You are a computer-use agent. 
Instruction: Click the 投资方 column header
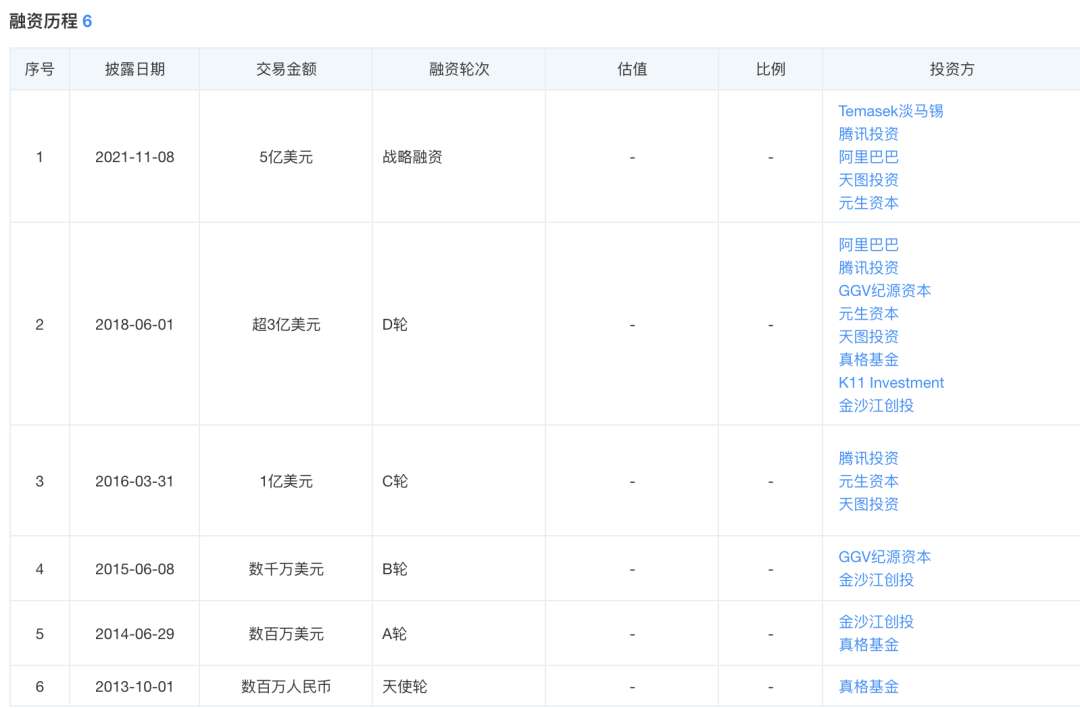(952, 69)
